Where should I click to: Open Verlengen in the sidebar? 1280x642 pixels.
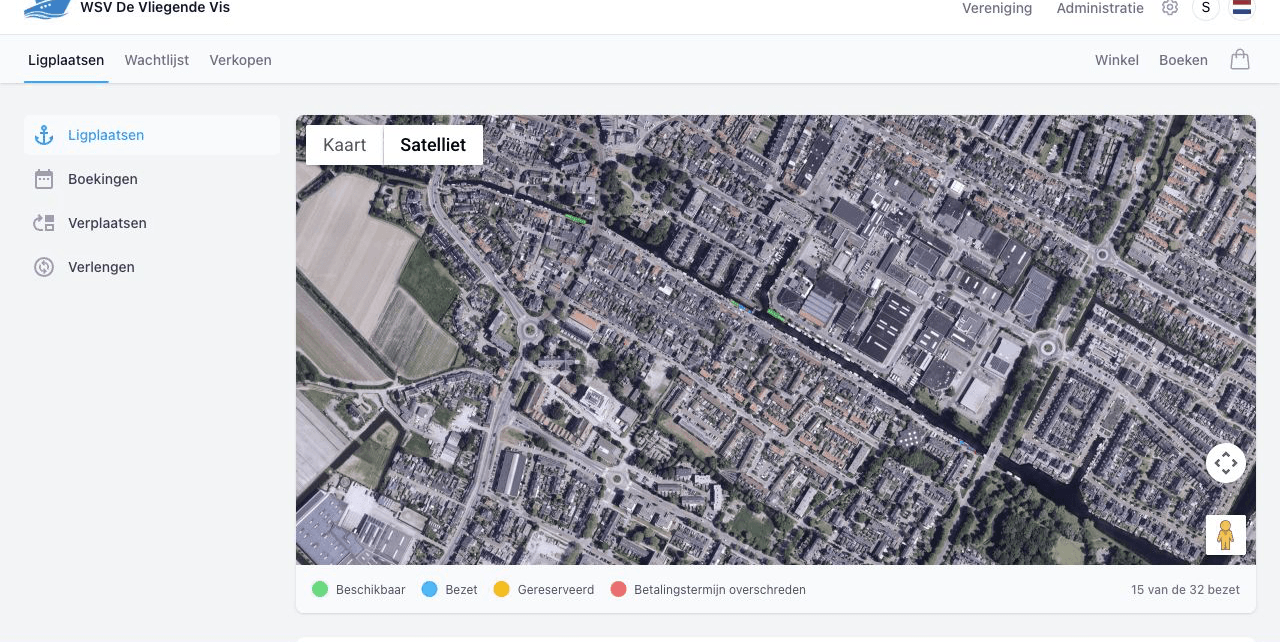tap(152, 267)
